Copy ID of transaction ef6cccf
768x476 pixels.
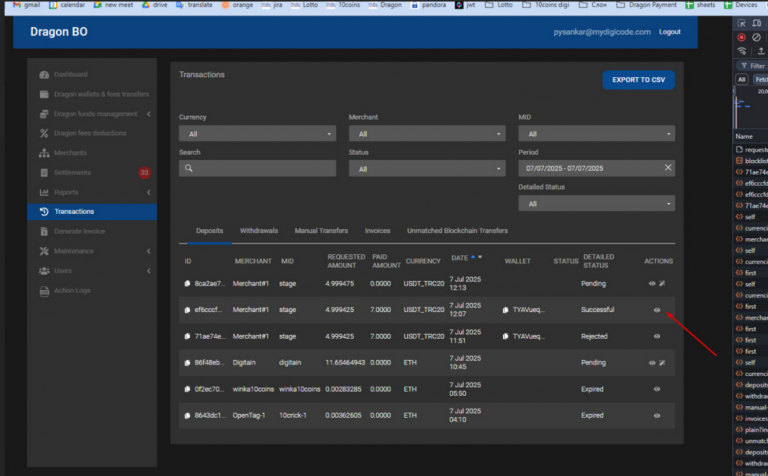coord(187,310)
